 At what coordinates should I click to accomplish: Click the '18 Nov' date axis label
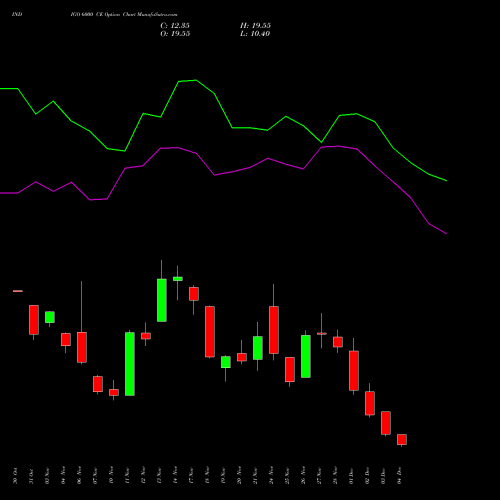(207, 476)
